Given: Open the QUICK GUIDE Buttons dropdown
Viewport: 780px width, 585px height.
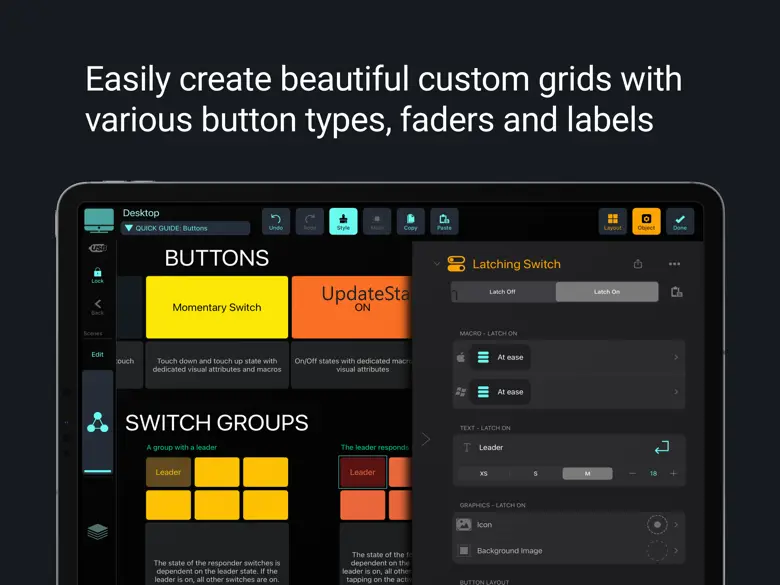Looking at the screenshot, I should [x=185, y=228].
